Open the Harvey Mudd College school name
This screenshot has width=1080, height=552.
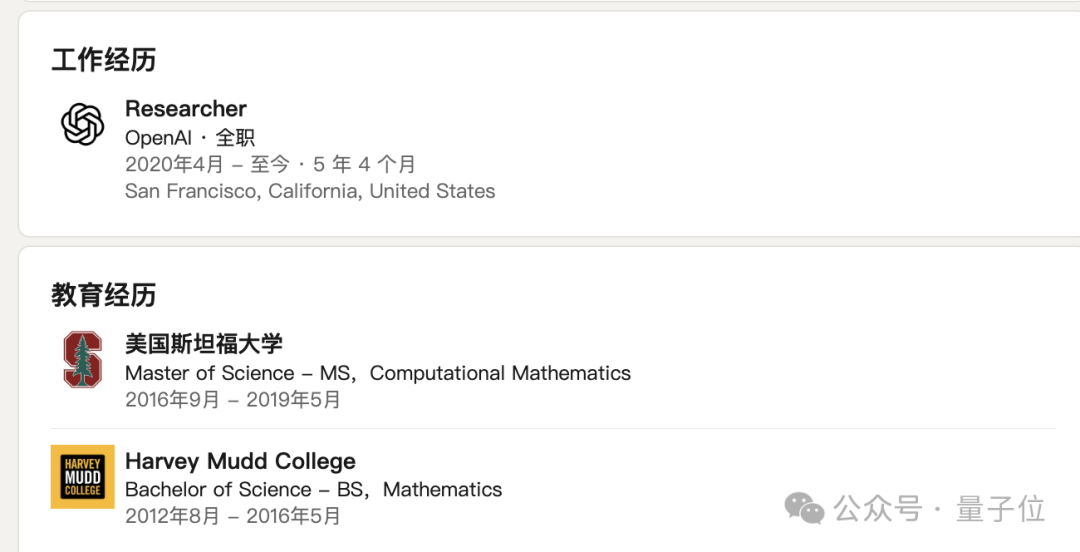click(240, 461)
